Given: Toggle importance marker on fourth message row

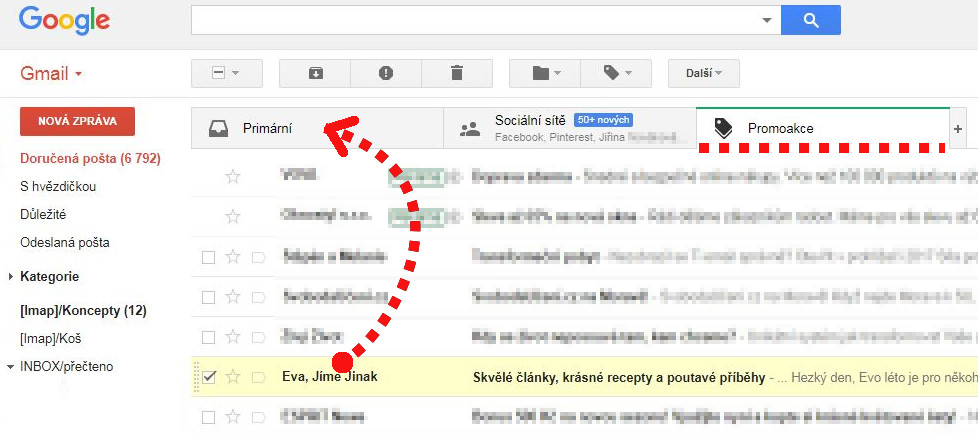Looking at the screenshot, I should click(x=258, y=296).
